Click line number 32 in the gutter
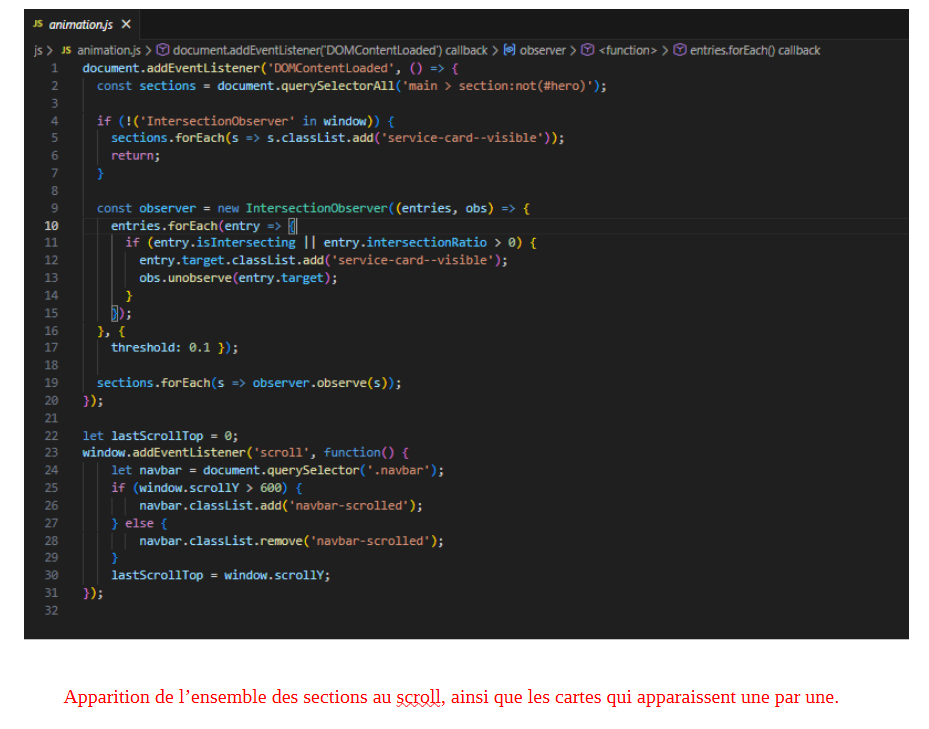The width and height of the screenshot is (929, 729). (x=52, y=610)
